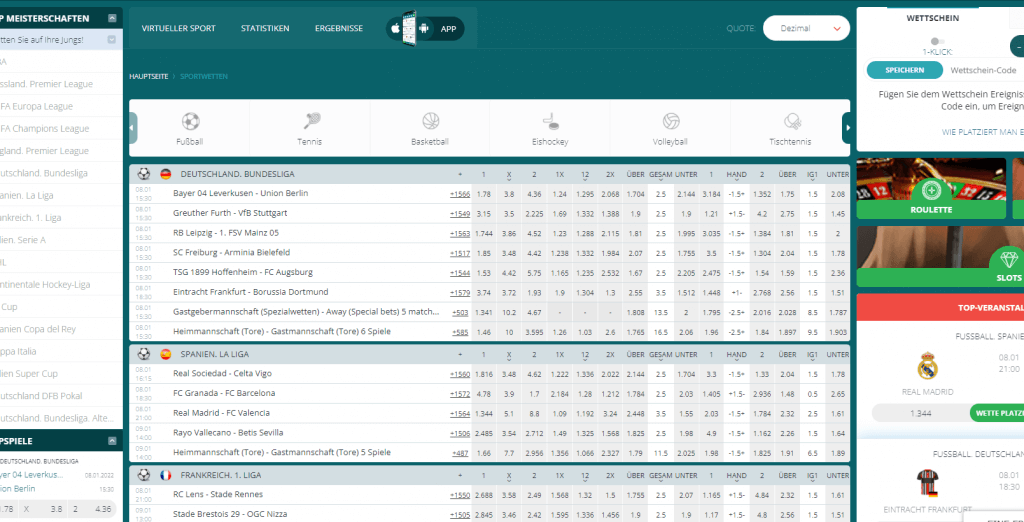Screen dimensions: 1024x522
Task: Toggle the 1-Klick betting switch
Action: [x=938, y=41]
